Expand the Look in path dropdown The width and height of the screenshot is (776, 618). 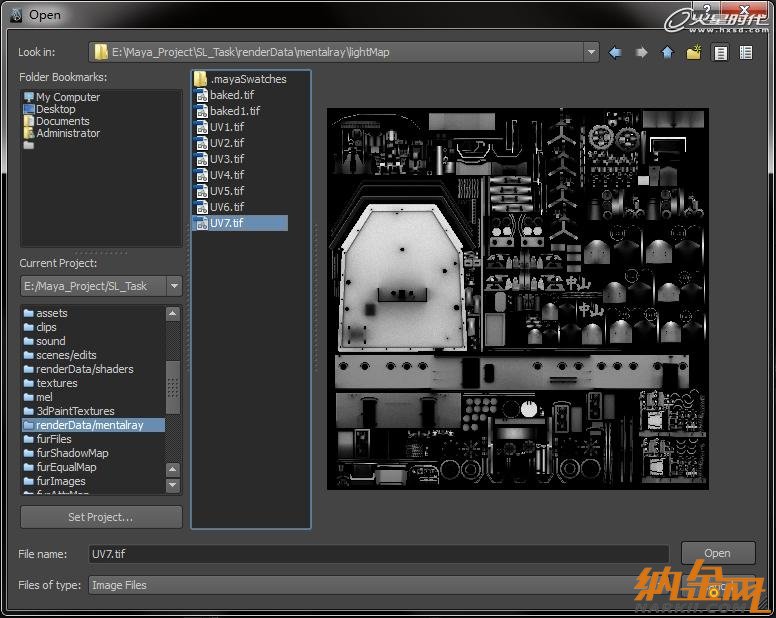click(x=591, y=52)
